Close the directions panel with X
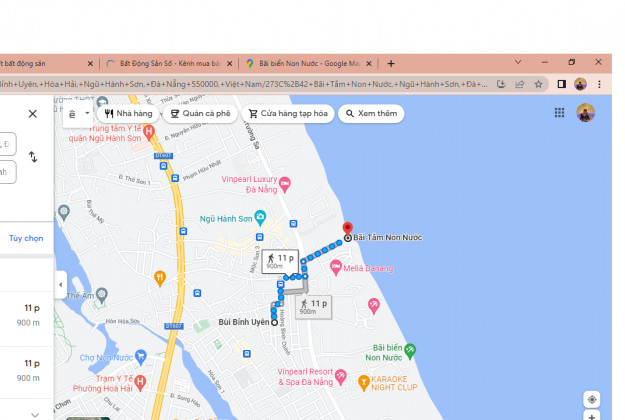625x420 pixels. [33, 114]
